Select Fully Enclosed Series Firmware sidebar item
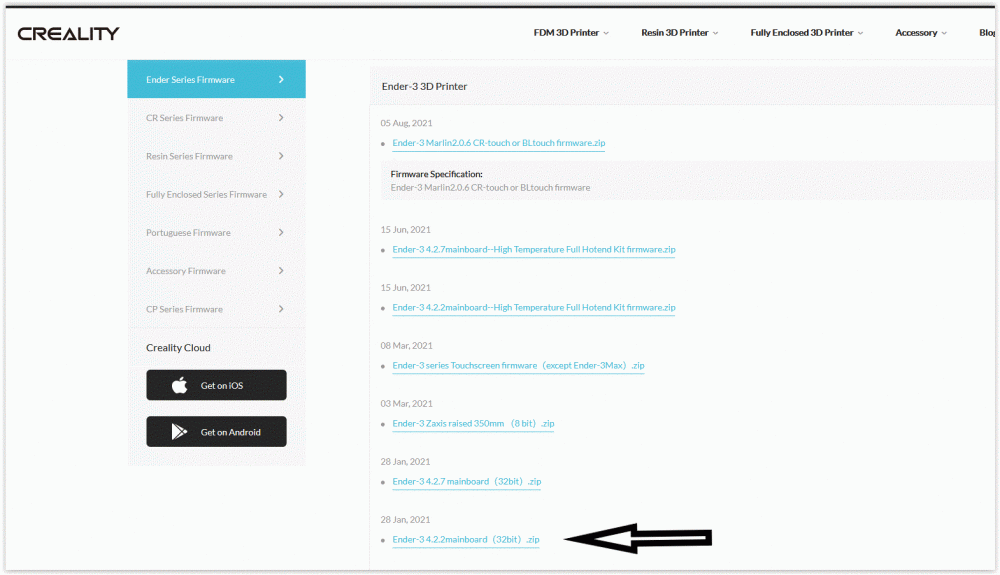 pyautogui.click(x=216, y=194)
